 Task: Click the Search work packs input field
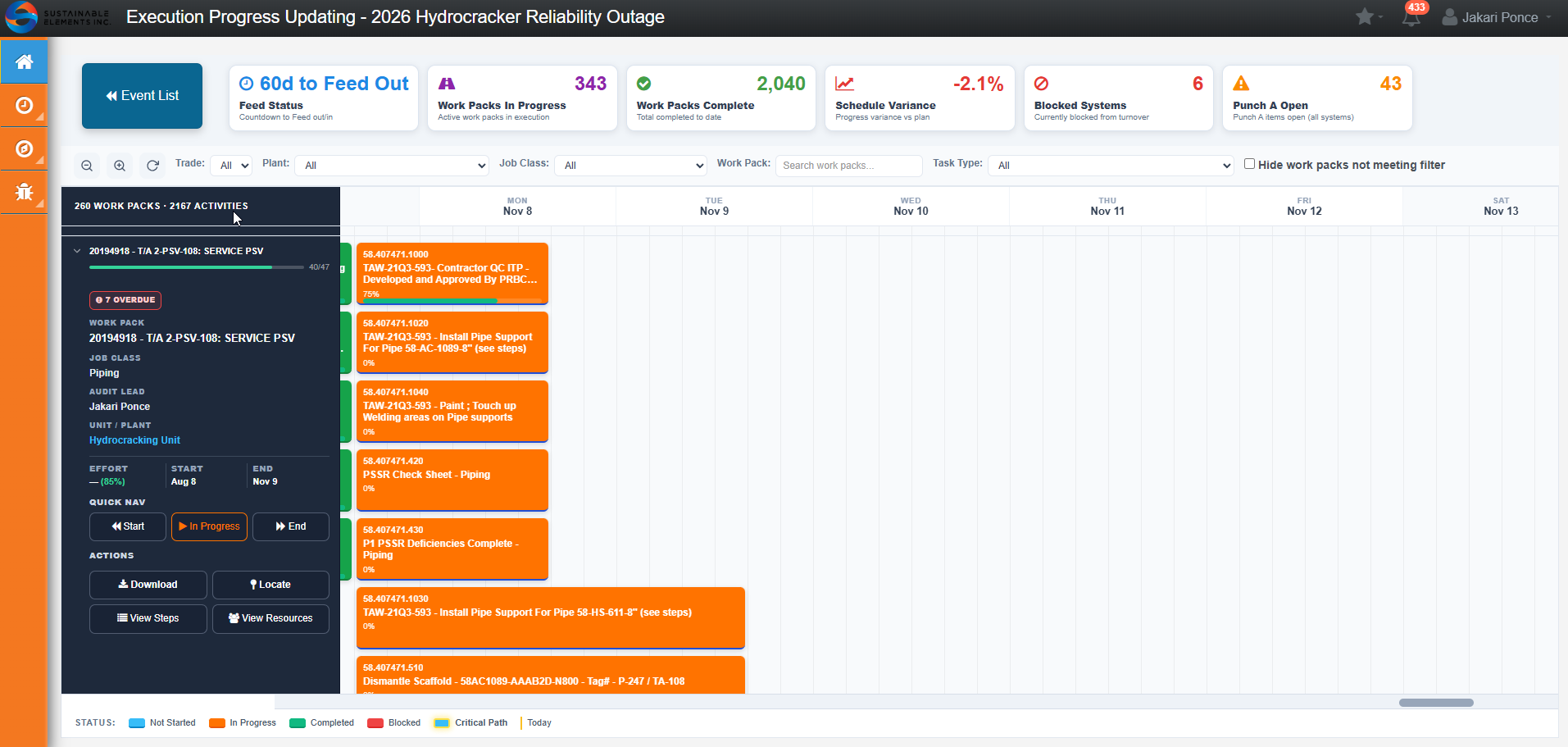849,166
